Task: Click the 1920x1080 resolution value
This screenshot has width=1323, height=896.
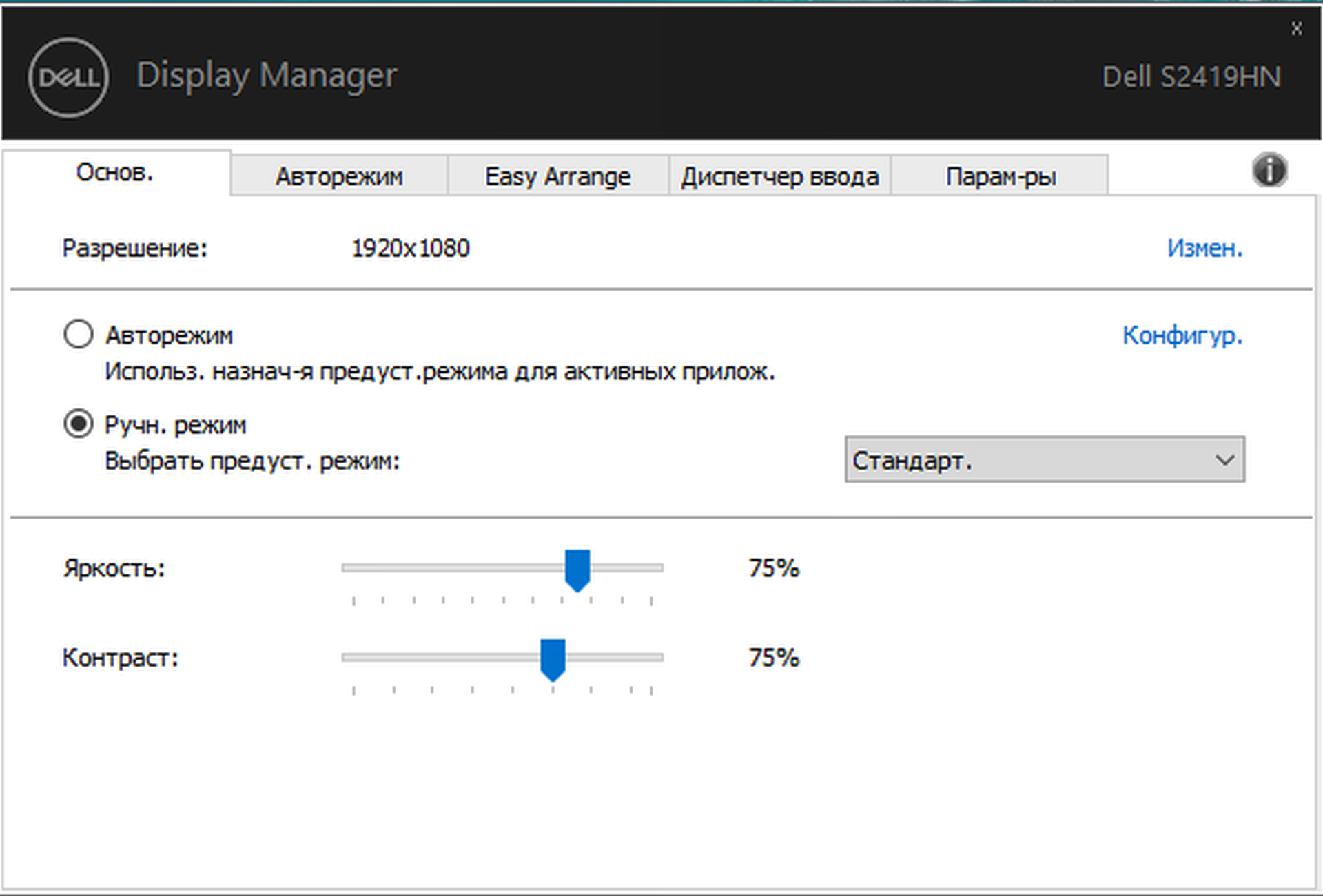Action: [411, 248]
